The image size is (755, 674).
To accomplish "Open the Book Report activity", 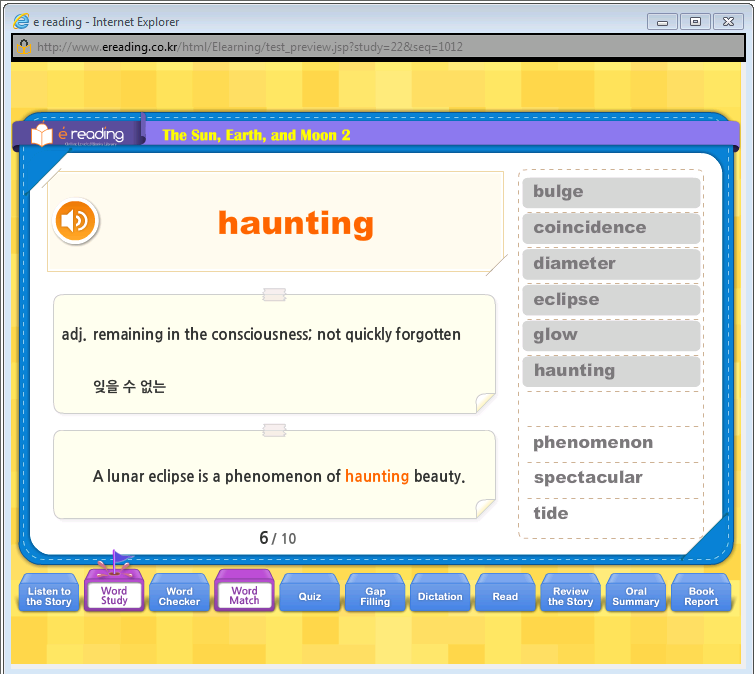I will coord(701,594).
